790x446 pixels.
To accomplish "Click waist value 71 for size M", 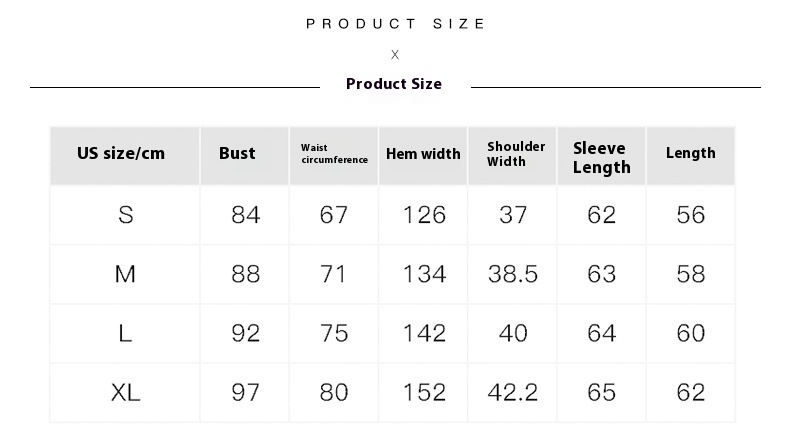I will [334, 274].
